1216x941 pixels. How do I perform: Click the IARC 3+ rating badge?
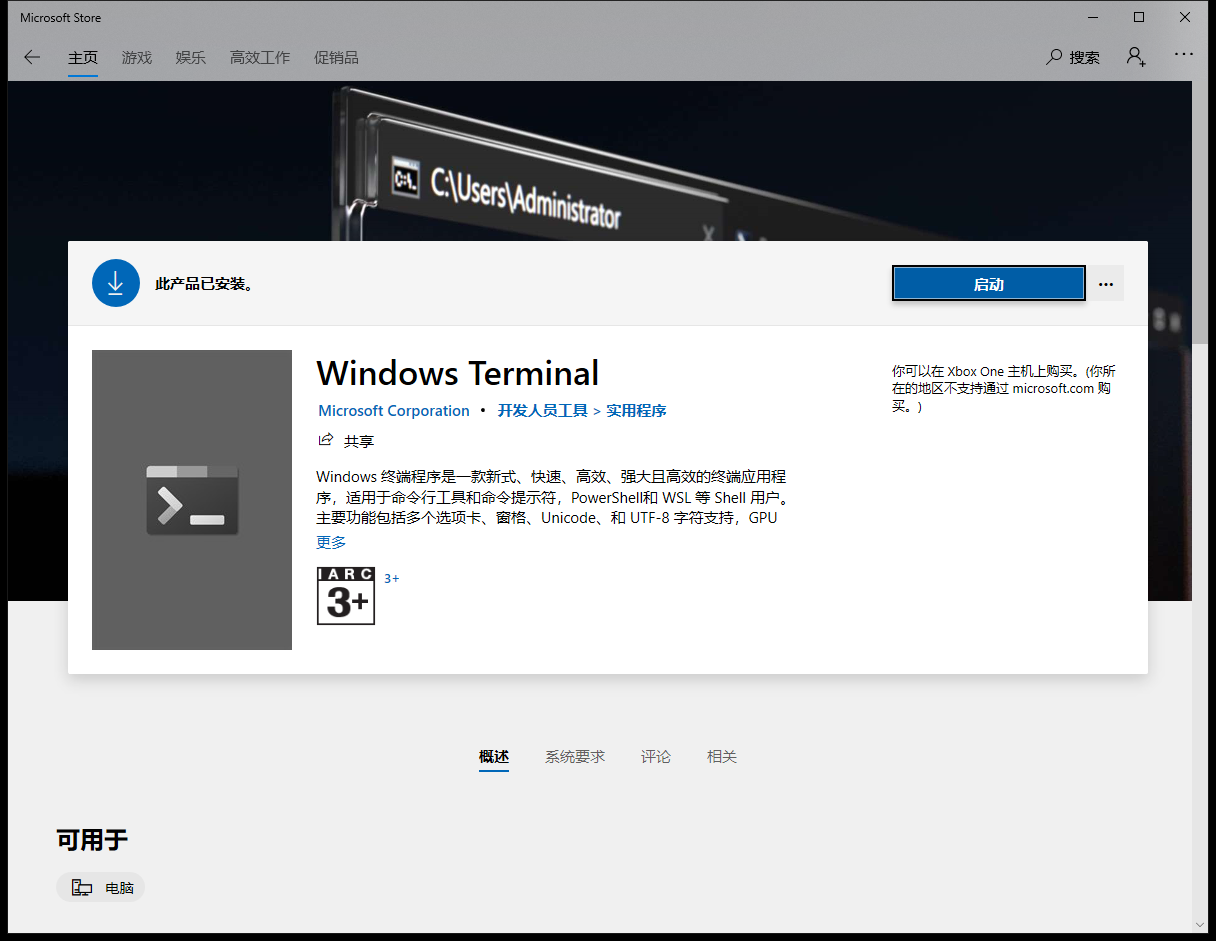(346, 596)
